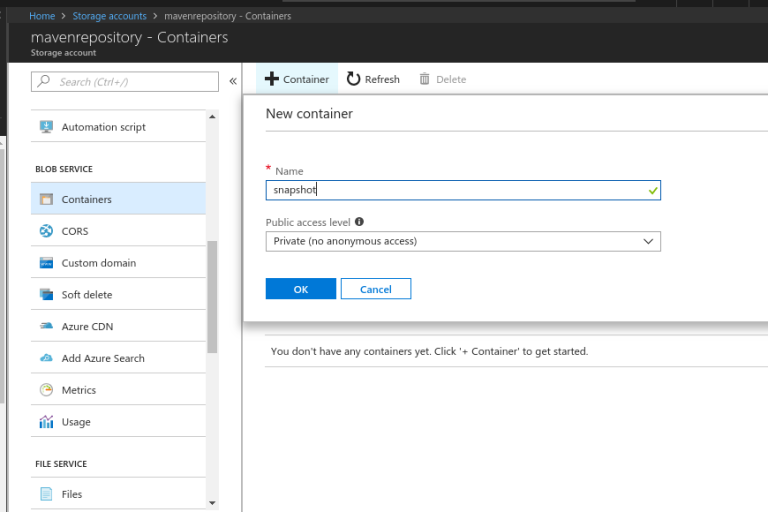Screen dimensions: 768x512
Task: Confirm new container with OK button
Action: (x=301, y=289)
